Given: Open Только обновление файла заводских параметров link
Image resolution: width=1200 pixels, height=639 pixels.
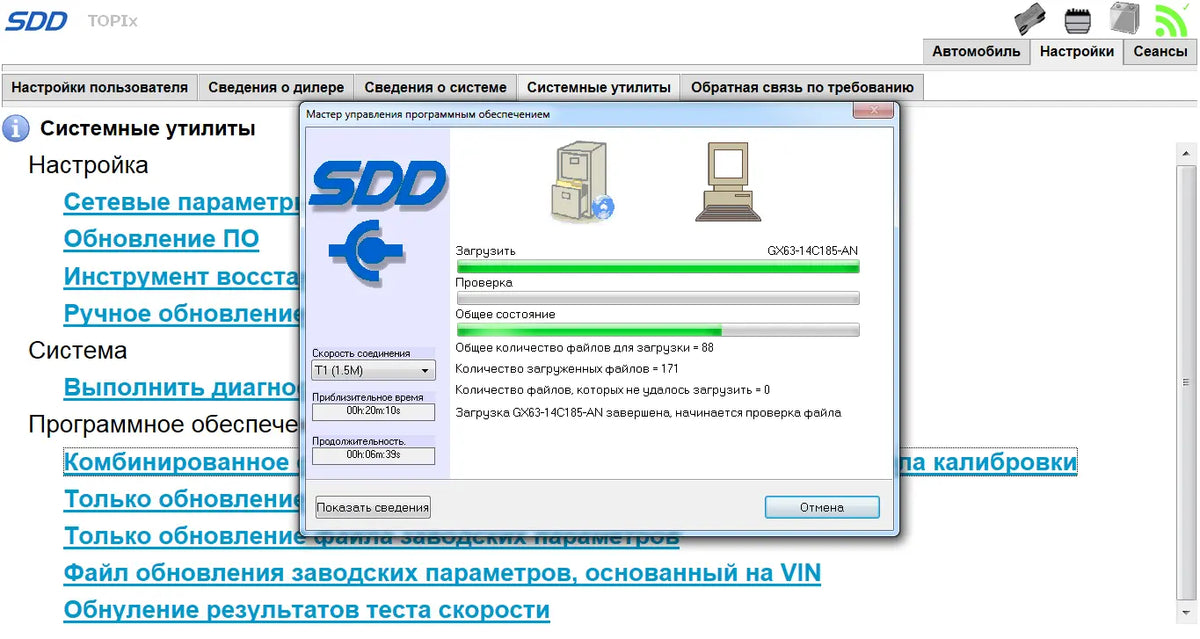Looking at the screenshot, I should [x=372, y=536].
